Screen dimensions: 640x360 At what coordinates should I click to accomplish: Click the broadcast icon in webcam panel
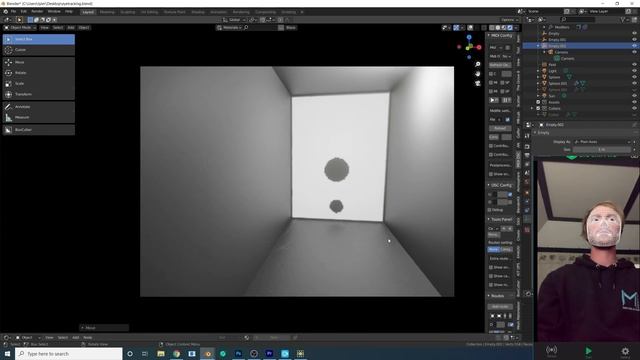pos(551,350)
